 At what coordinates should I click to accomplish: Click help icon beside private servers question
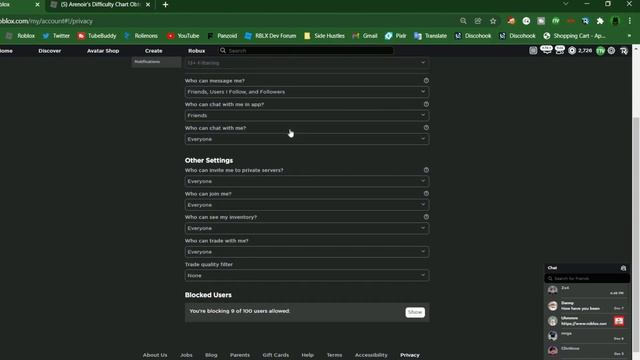point(426,170)
